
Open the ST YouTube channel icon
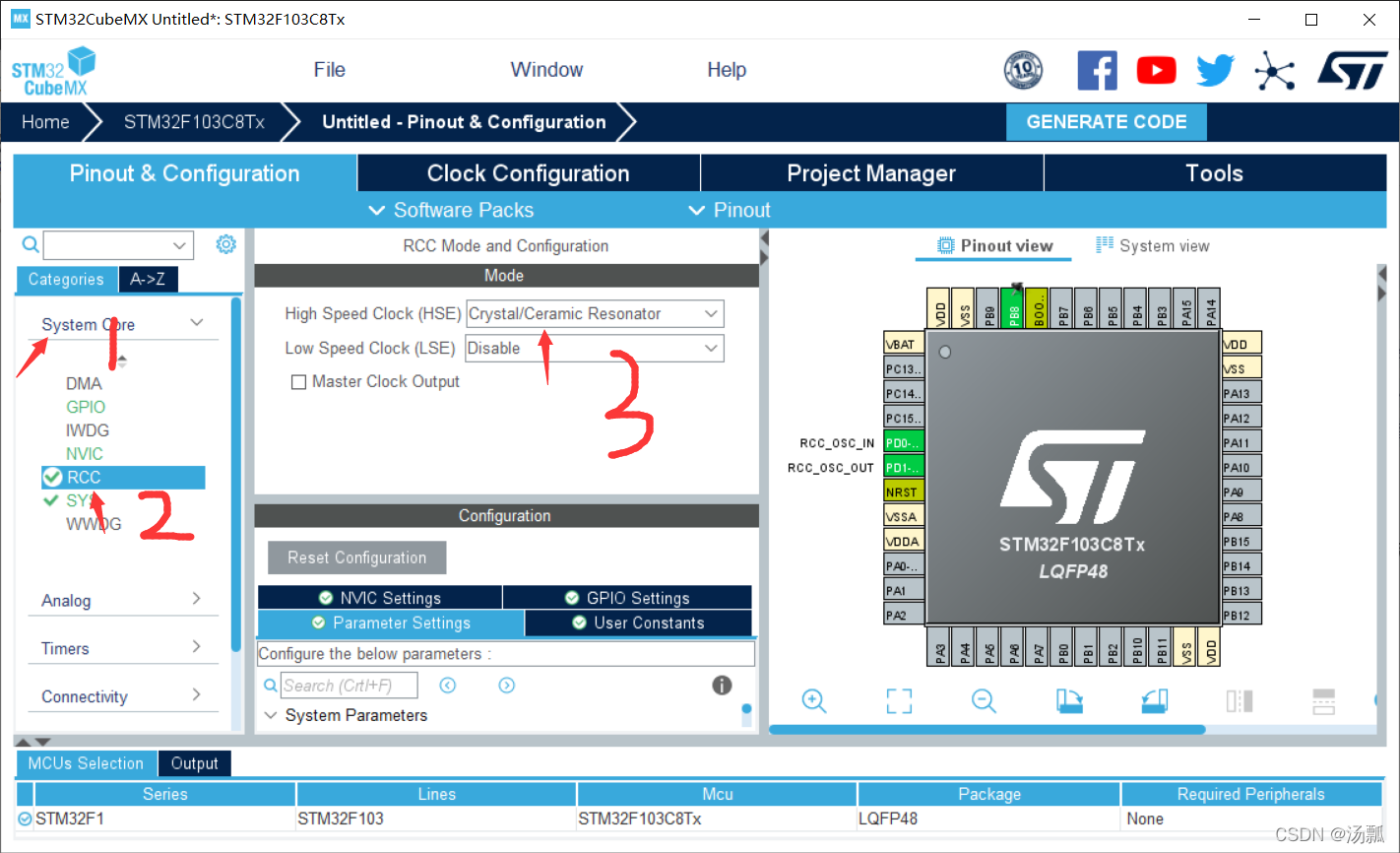click(1156, 70)
